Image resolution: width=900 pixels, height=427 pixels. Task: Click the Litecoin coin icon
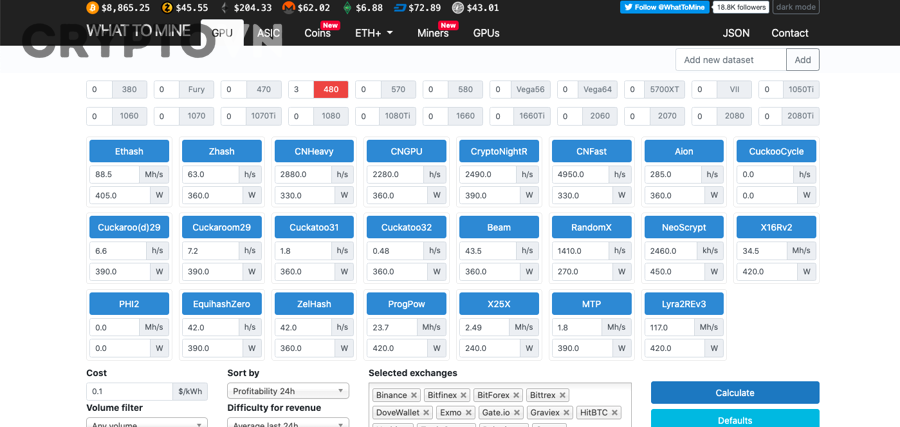[458, 7]
